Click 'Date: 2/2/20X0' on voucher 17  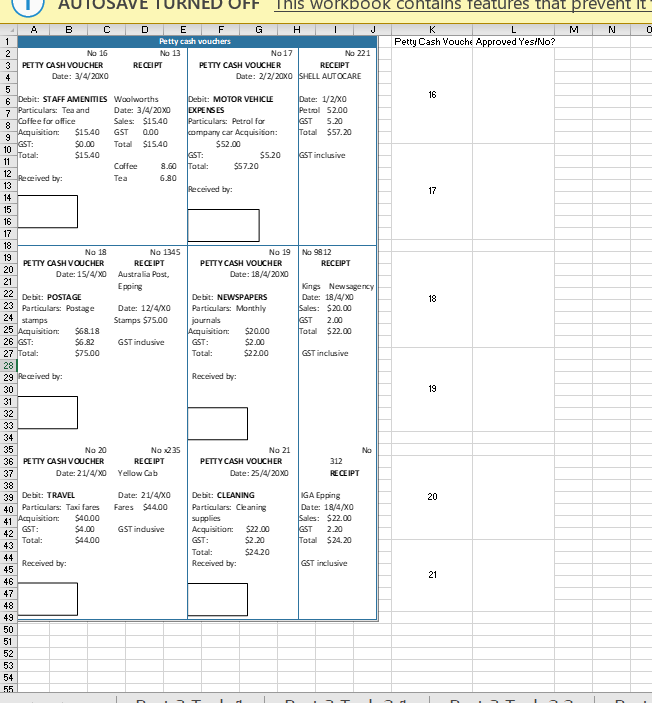pyautogui.click(x=264, y=76)
